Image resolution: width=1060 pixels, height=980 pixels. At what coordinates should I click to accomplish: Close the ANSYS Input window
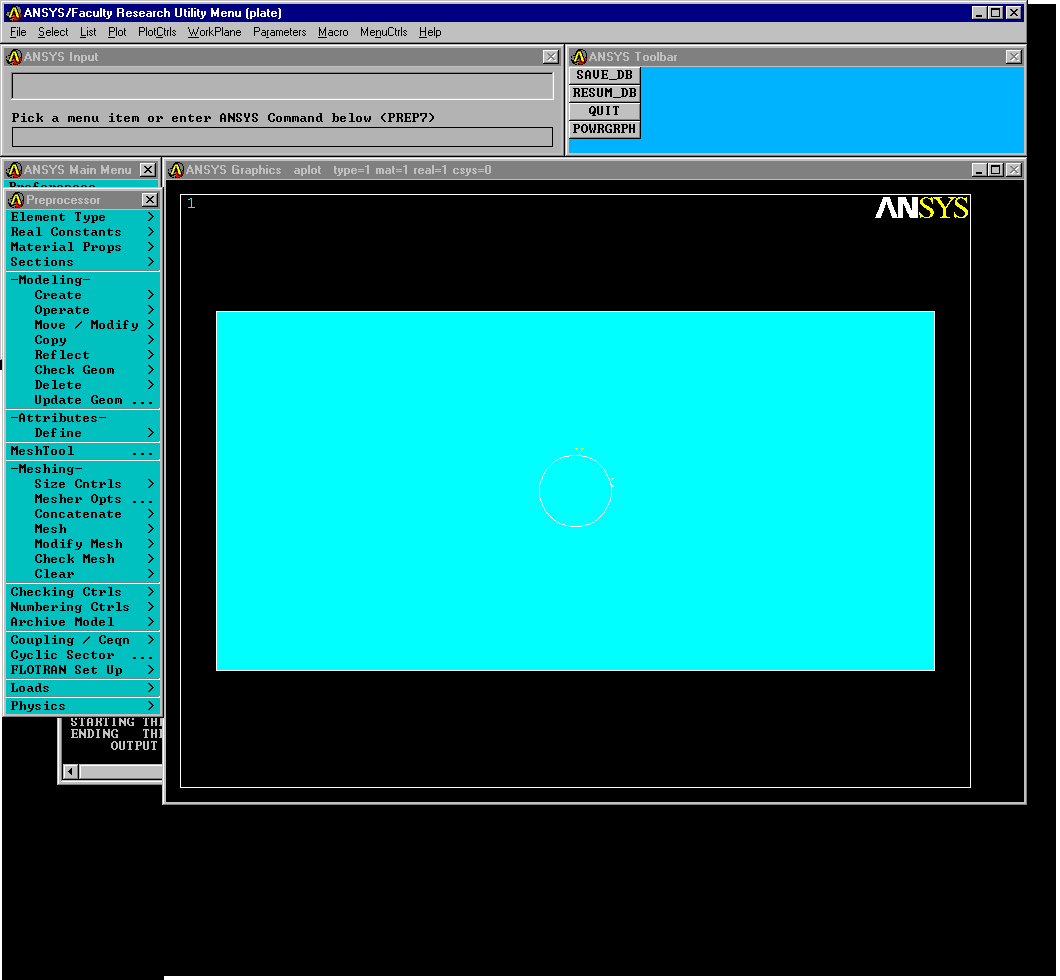[550, 57]
